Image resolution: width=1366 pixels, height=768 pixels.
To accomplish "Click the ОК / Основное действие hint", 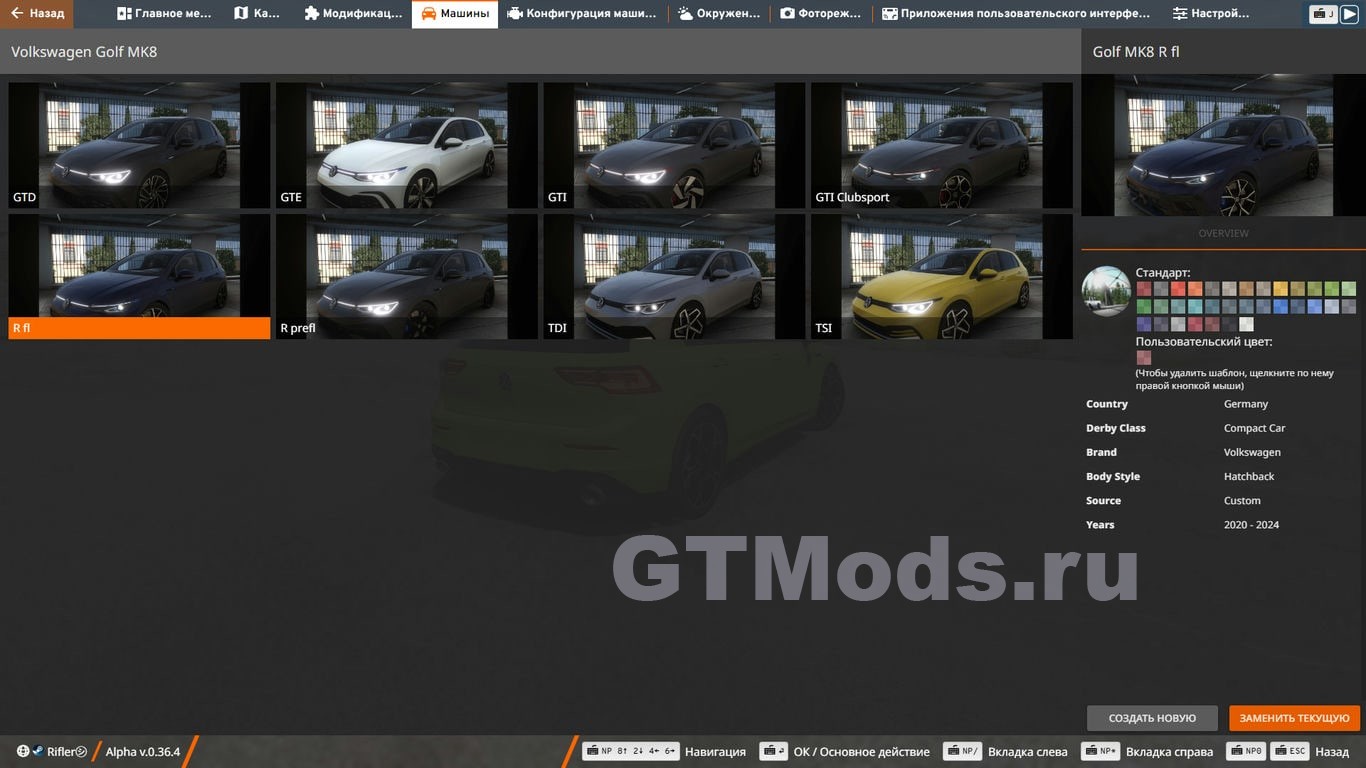I will coord(845,752).
